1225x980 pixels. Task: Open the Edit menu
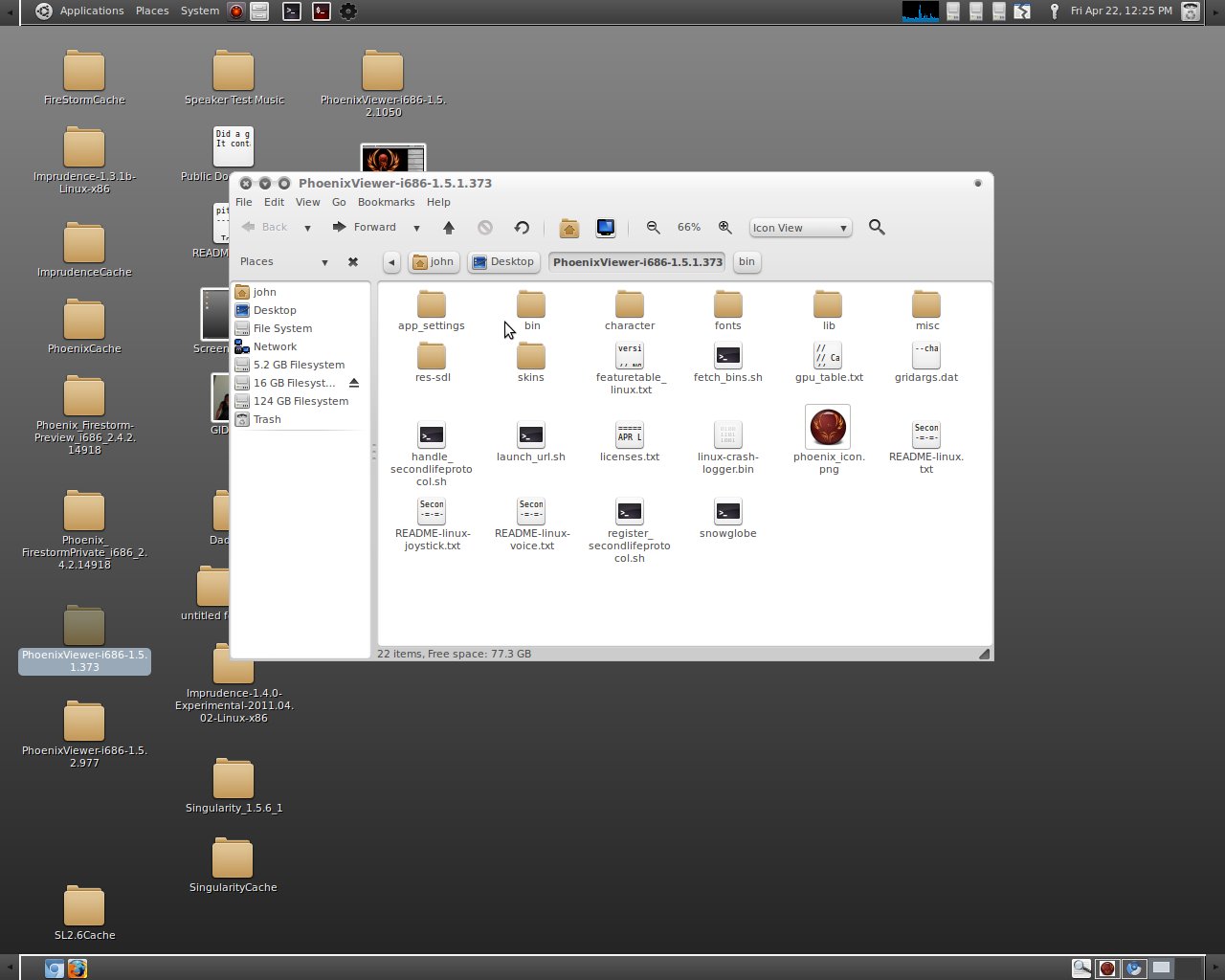click(x=274, y=202)
